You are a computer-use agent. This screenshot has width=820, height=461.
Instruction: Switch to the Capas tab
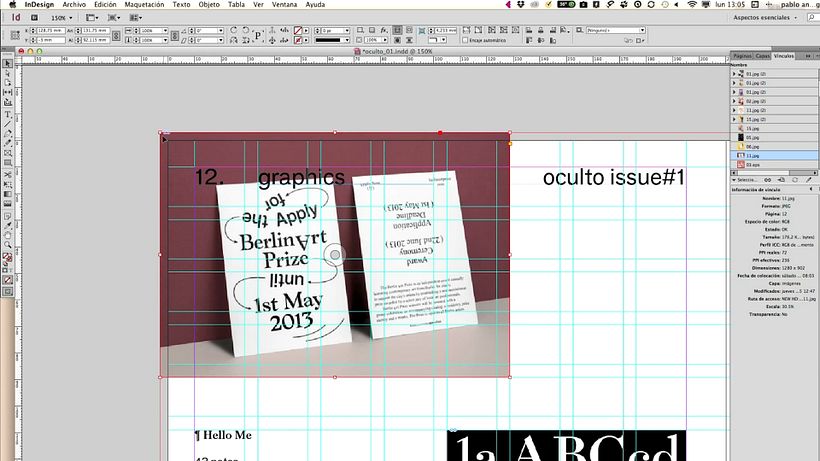click(x=762, y=55)
